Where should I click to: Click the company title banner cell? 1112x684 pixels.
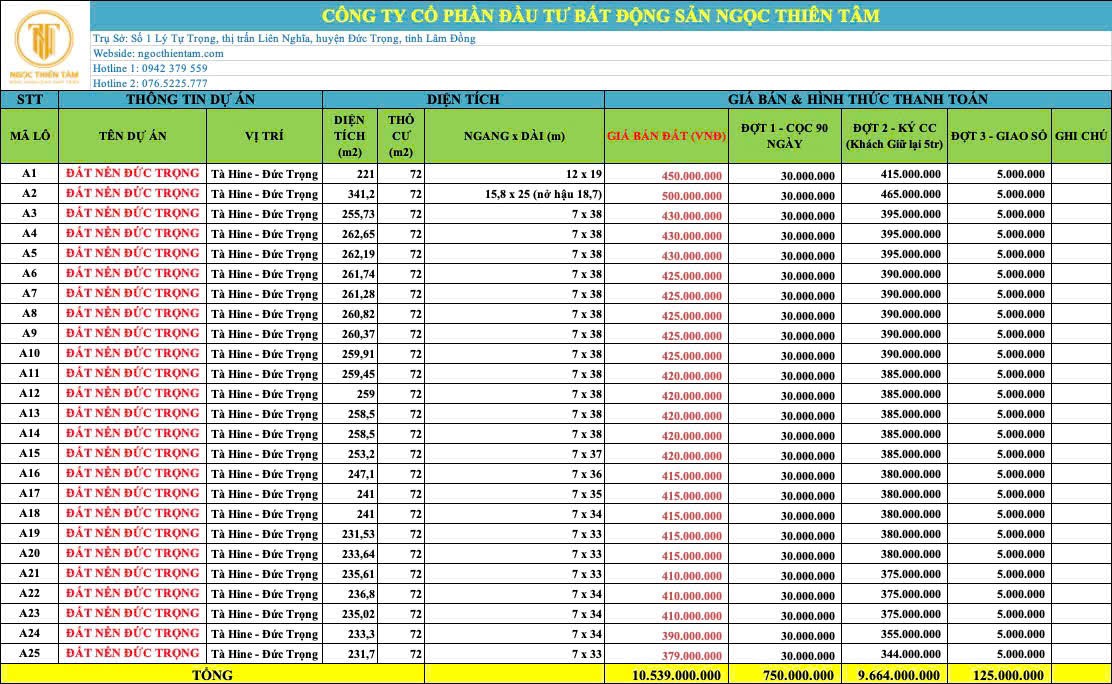(600, 16)
